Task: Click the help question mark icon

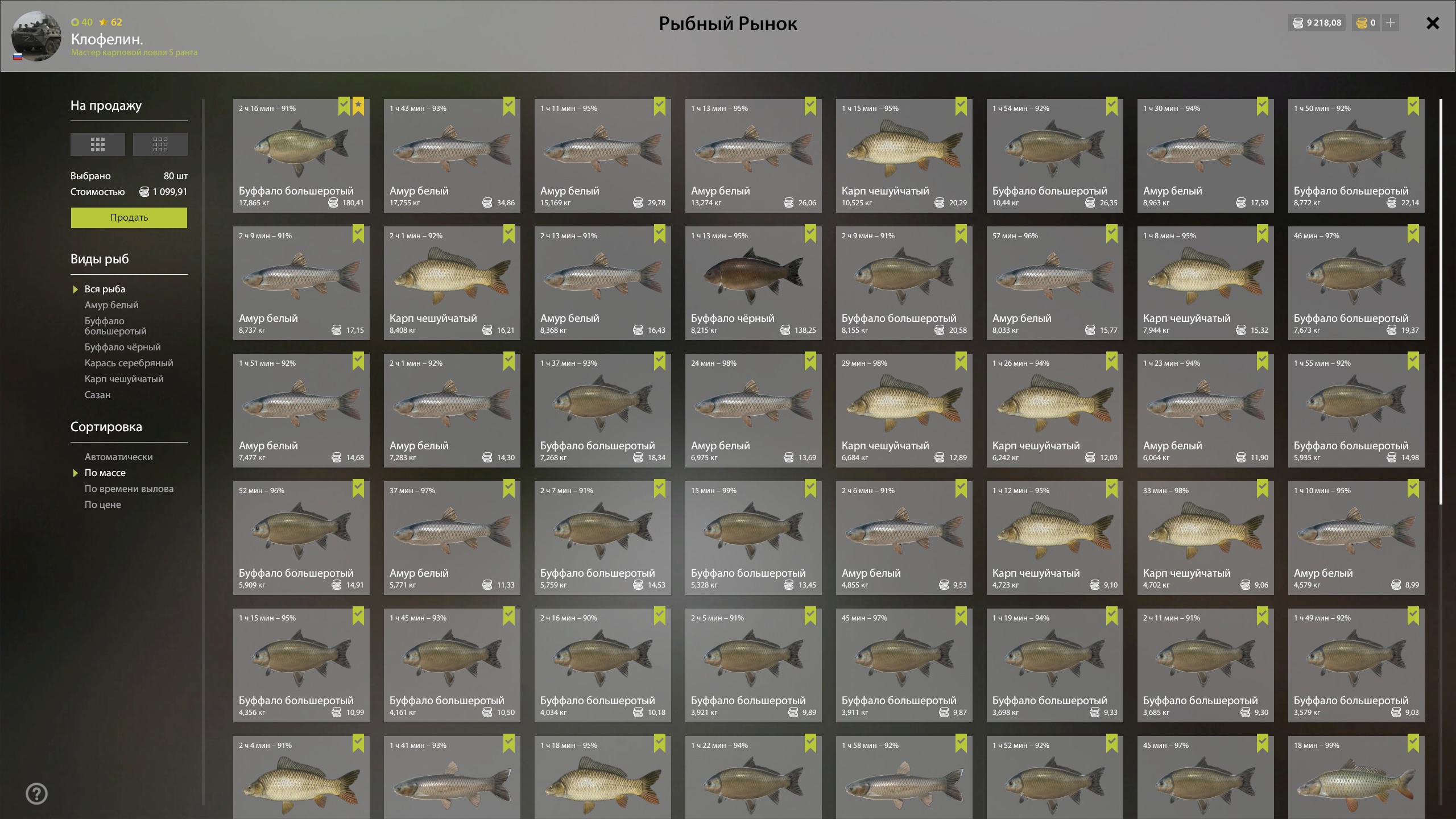Action: click(x=37, y=794)
